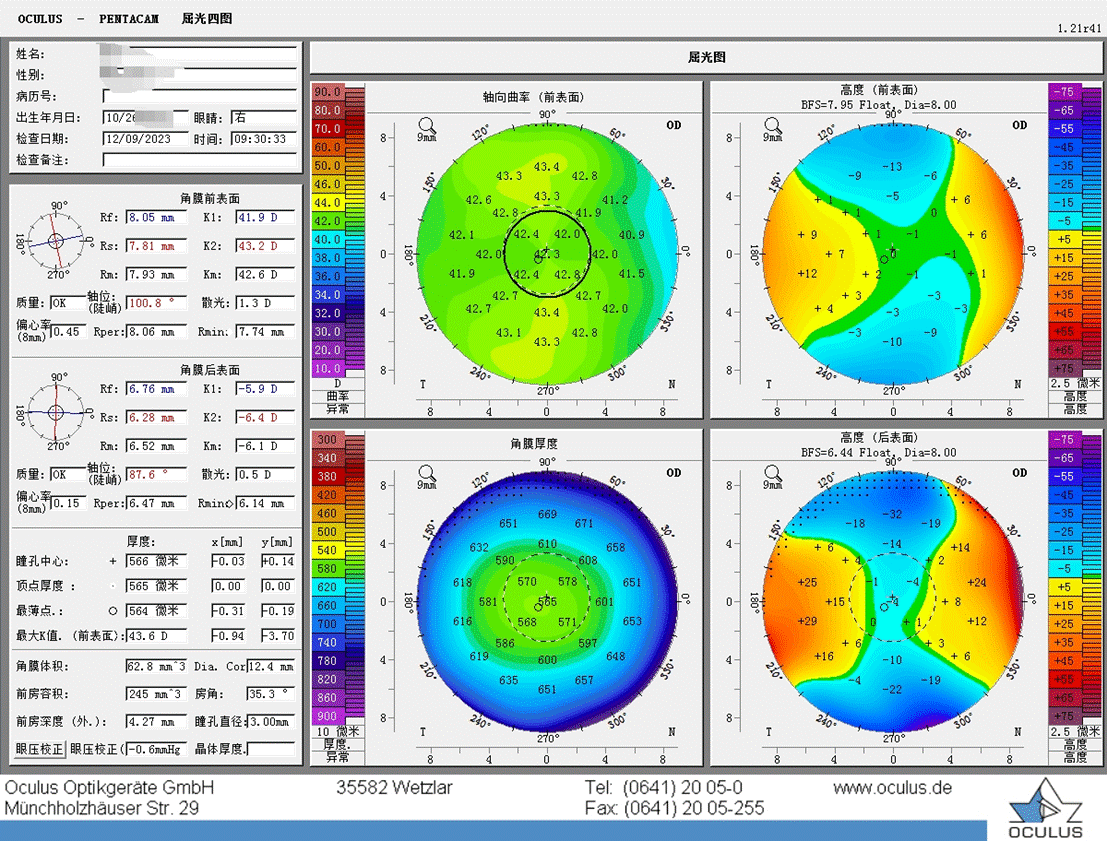Click the empty 晶体厚度 field

[x=270, y=749]
